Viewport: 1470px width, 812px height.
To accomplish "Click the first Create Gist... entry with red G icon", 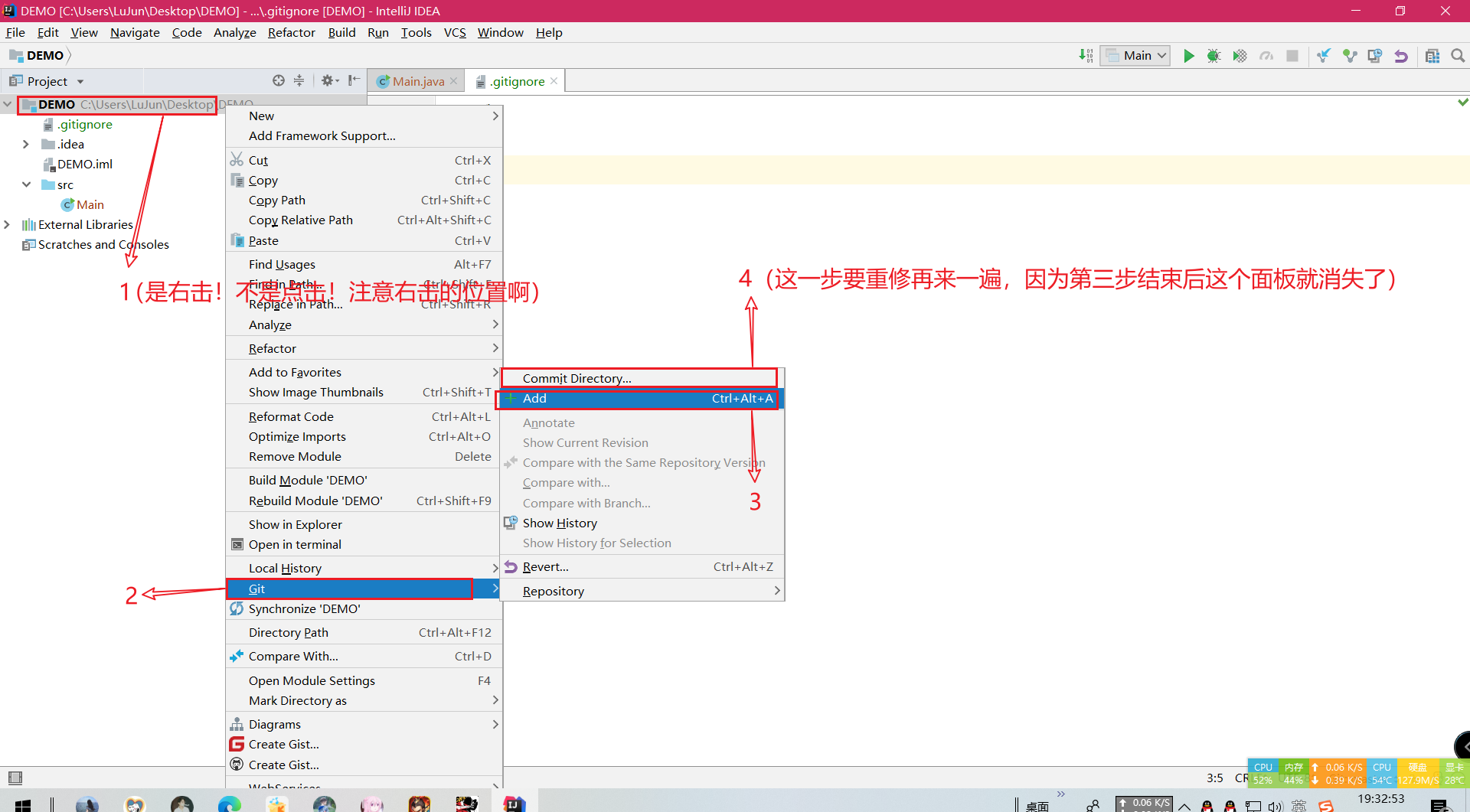I will click(364, 744).
